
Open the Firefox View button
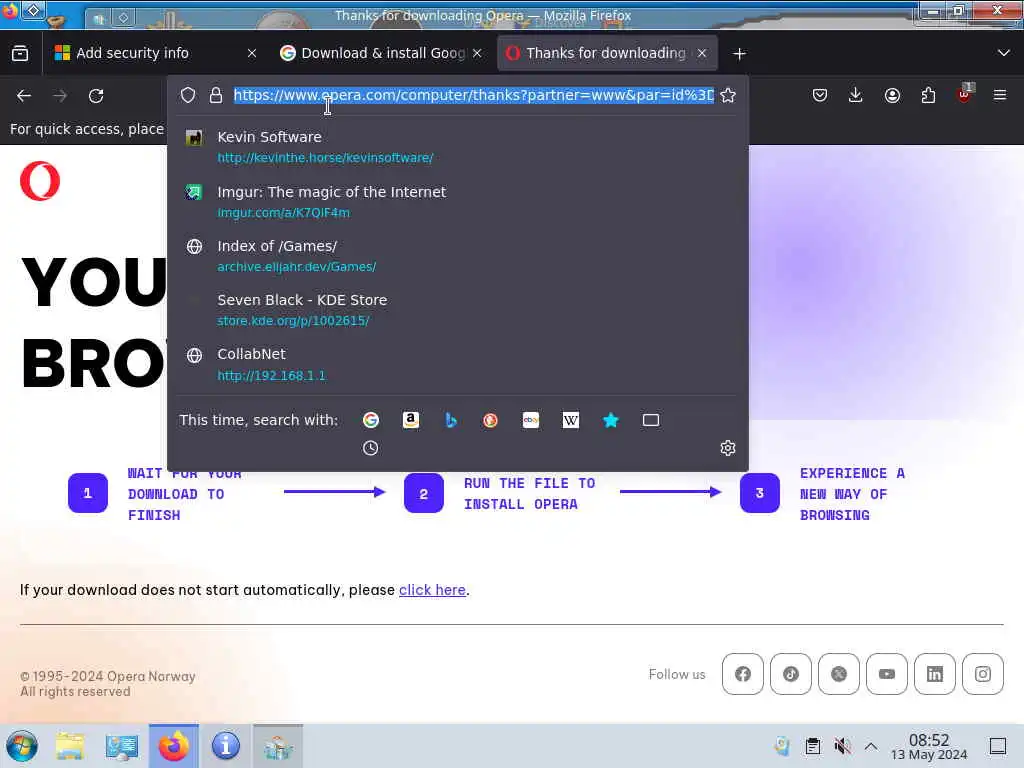point(20,54)
